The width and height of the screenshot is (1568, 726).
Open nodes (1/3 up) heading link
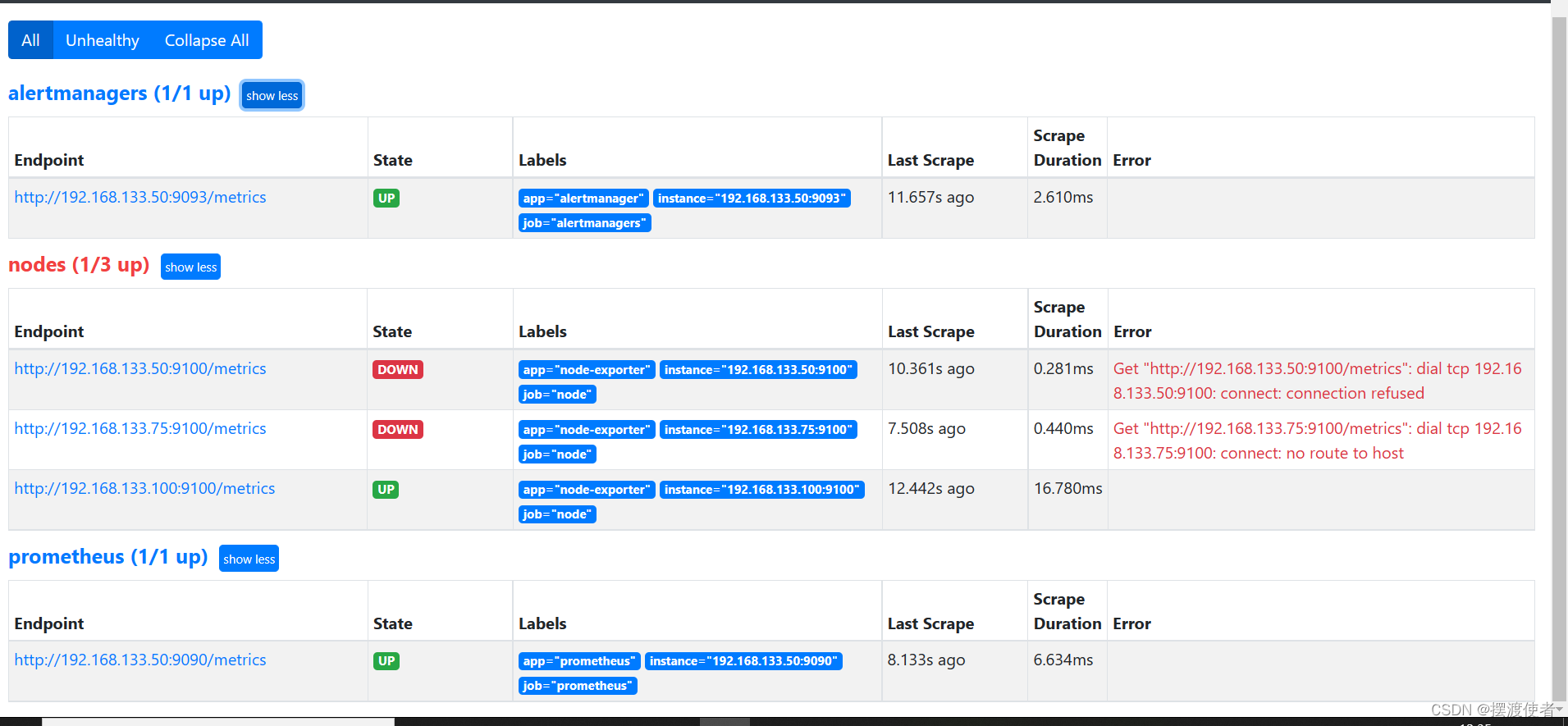tap(79, 265)
